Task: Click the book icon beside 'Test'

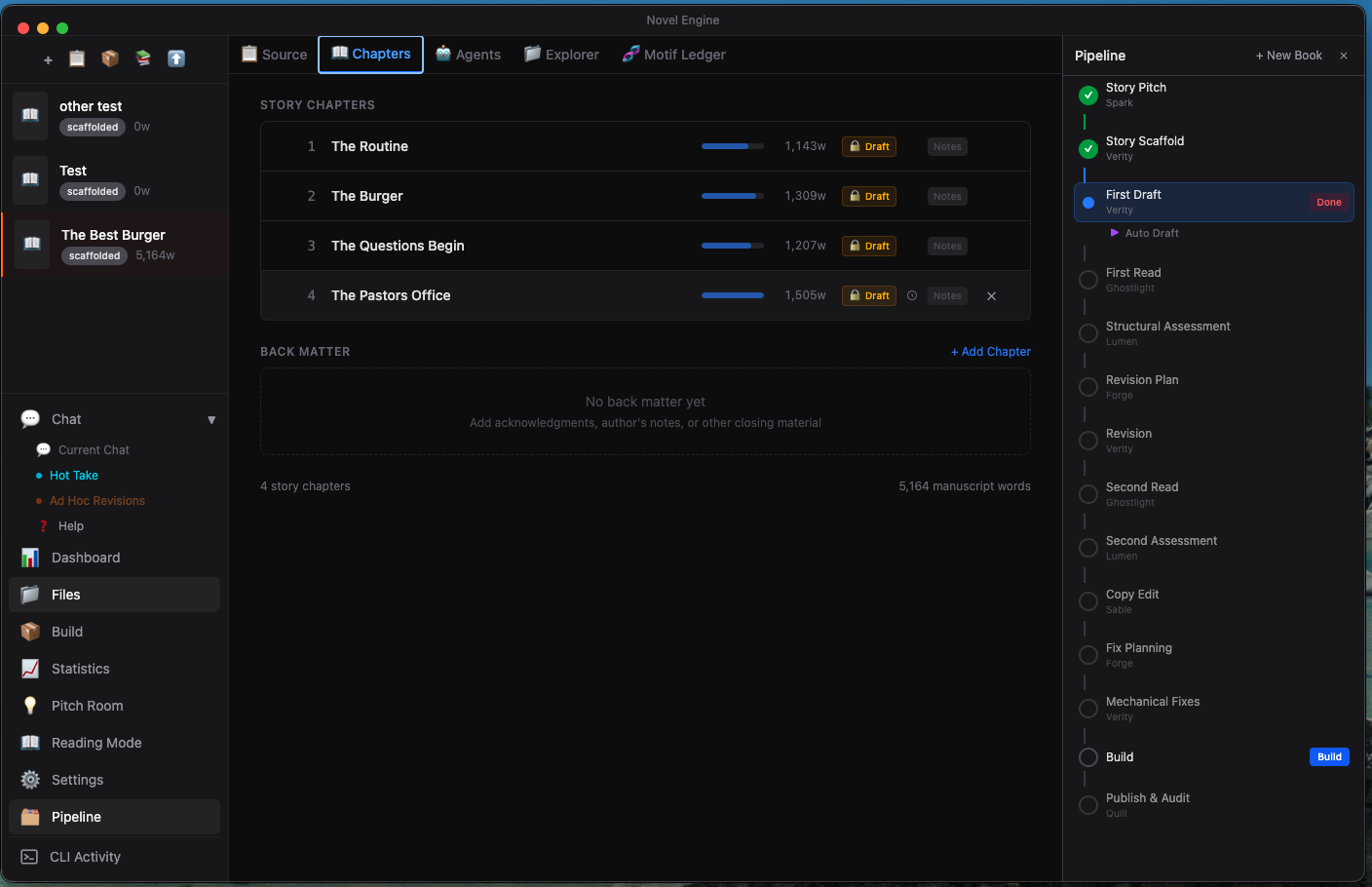Action: 30,179
